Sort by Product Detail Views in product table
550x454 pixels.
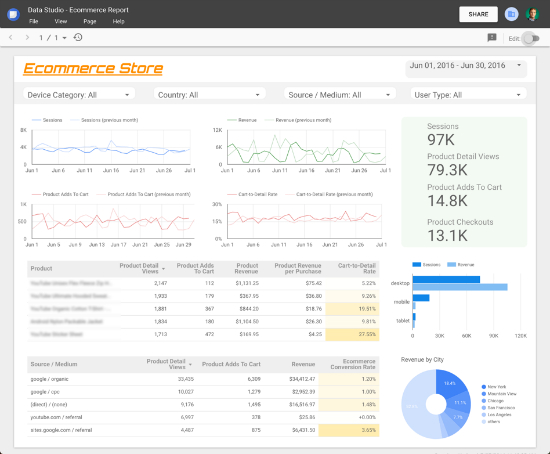tap(142, 268)
